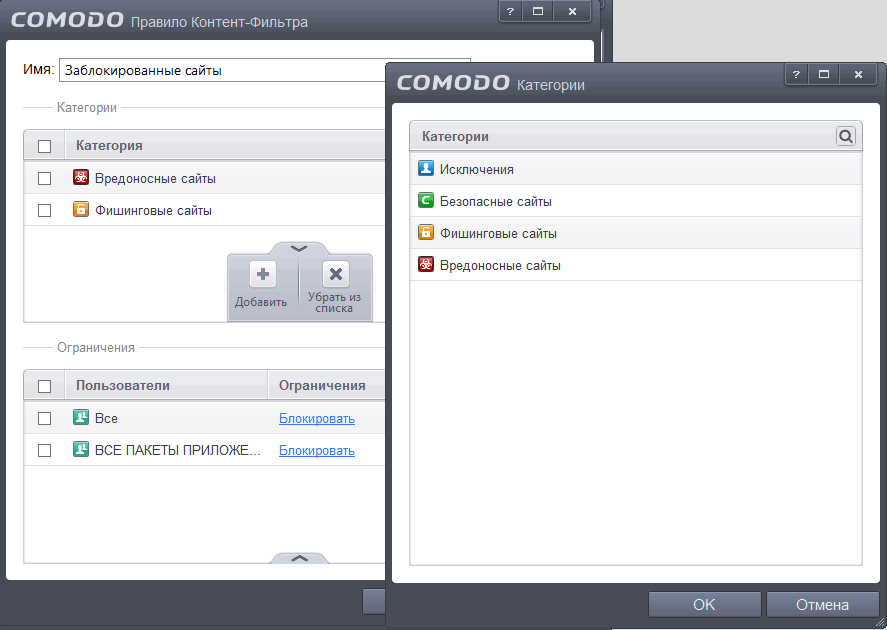Select the Безопасные сайты safe sites icon

(428, 202)
